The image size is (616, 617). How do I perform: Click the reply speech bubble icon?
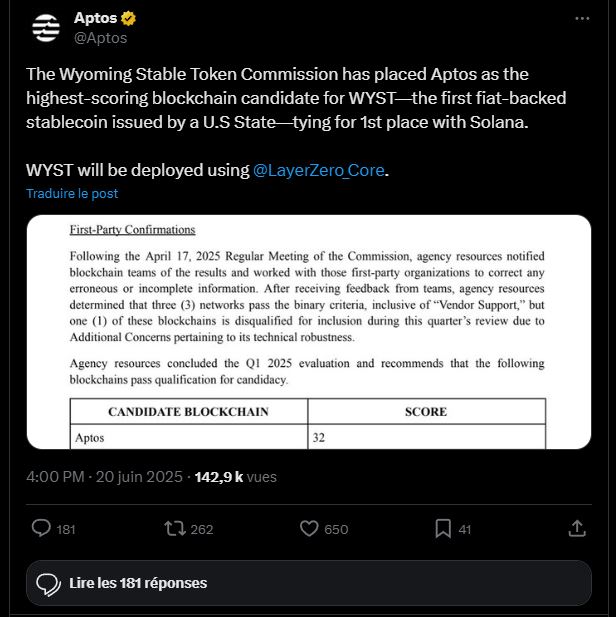coord(42,528)
